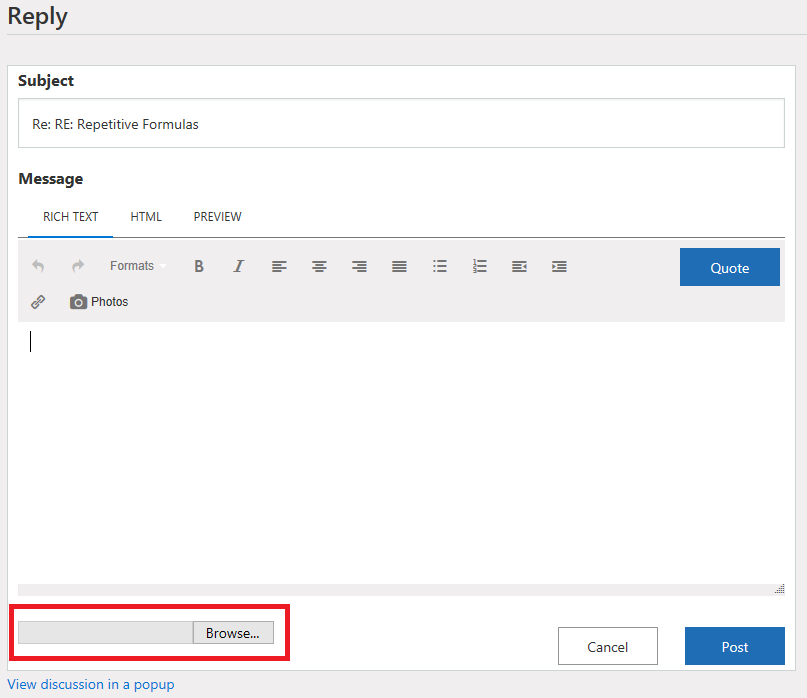The width and height of the screenshot is (807, 698).
Task: Toggle italic formatting
Action: point(239,266)
